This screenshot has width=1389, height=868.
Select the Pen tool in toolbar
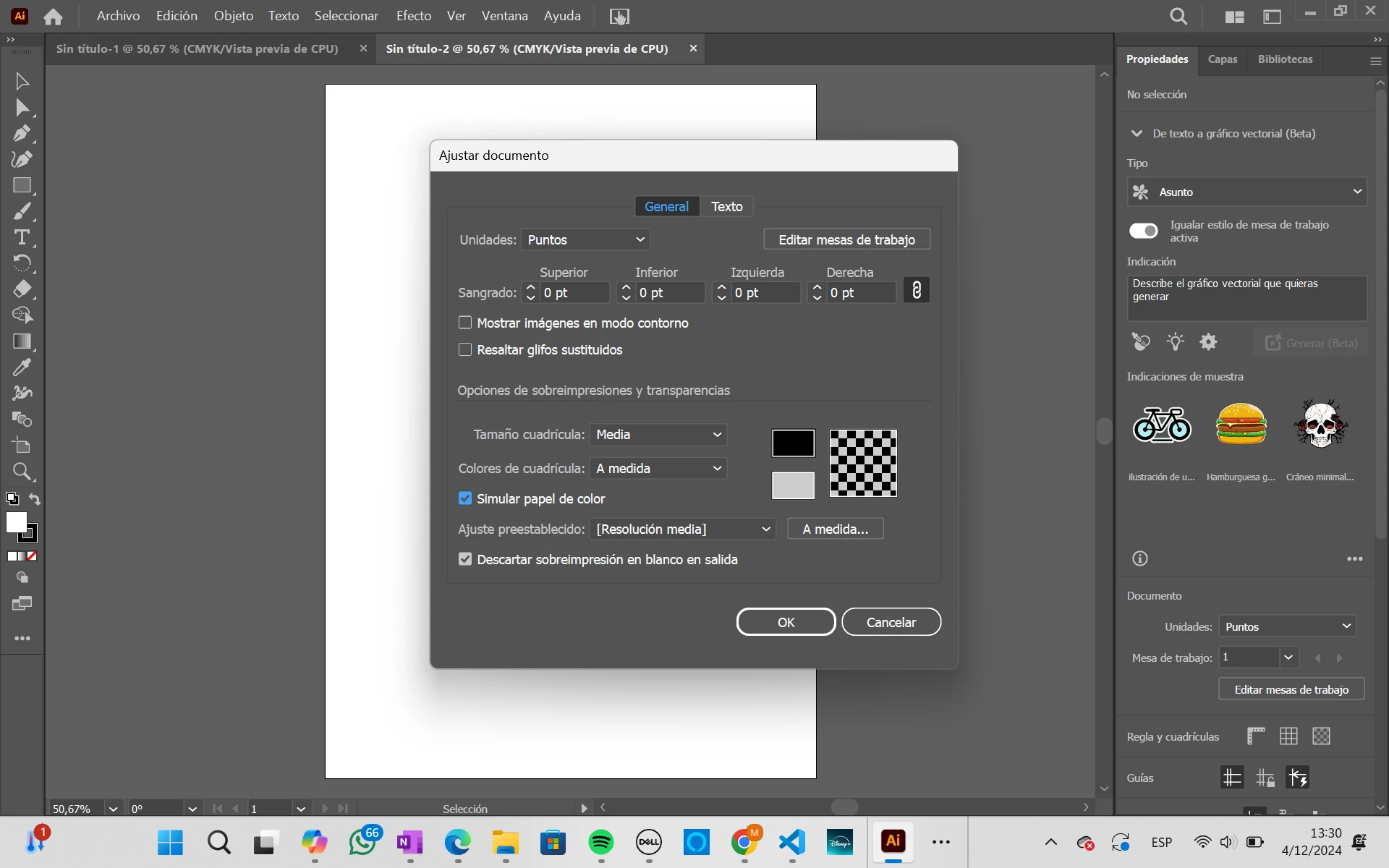coord(22,133)
